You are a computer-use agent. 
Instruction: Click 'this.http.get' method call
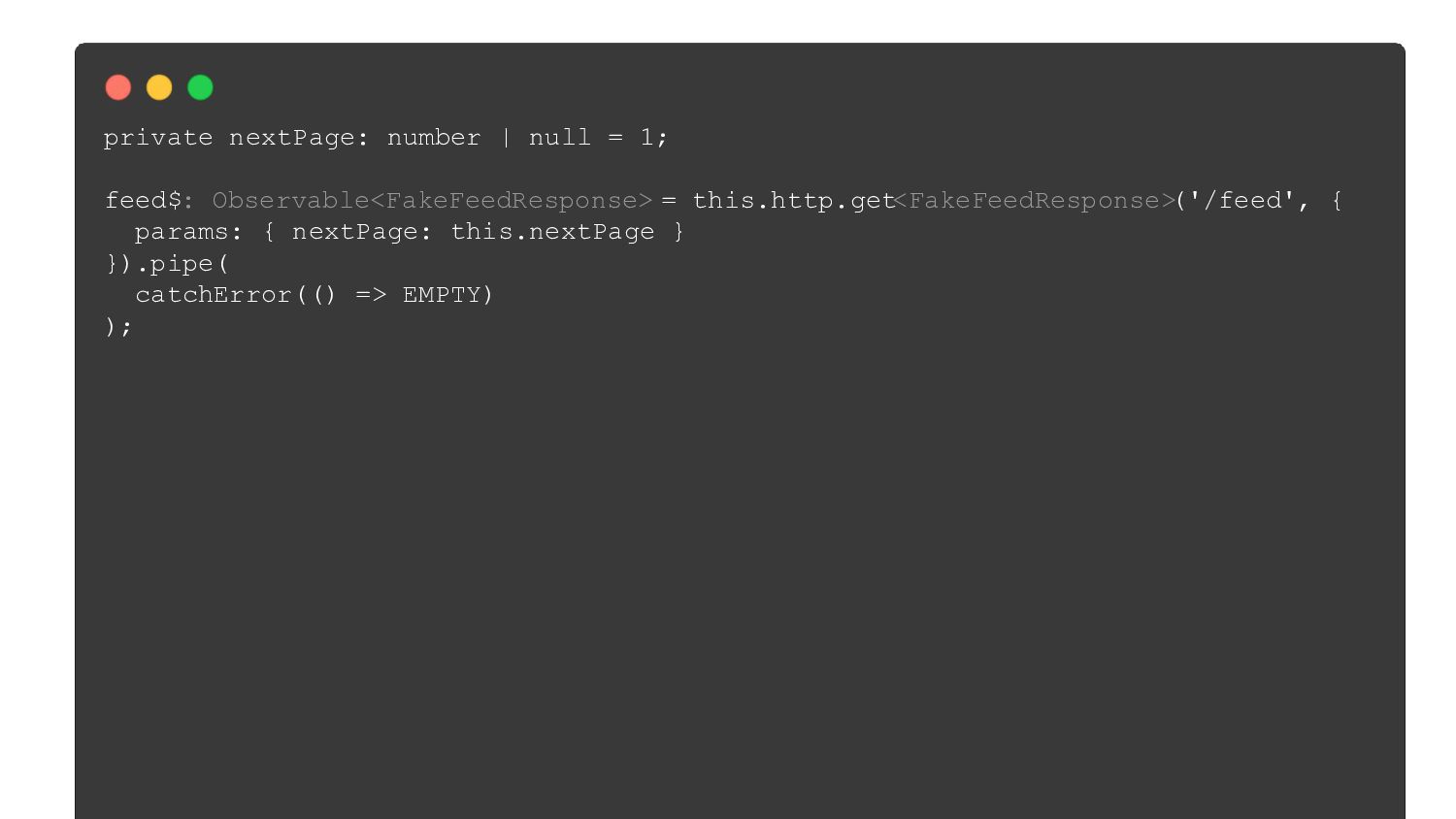(x=792, y=201)
